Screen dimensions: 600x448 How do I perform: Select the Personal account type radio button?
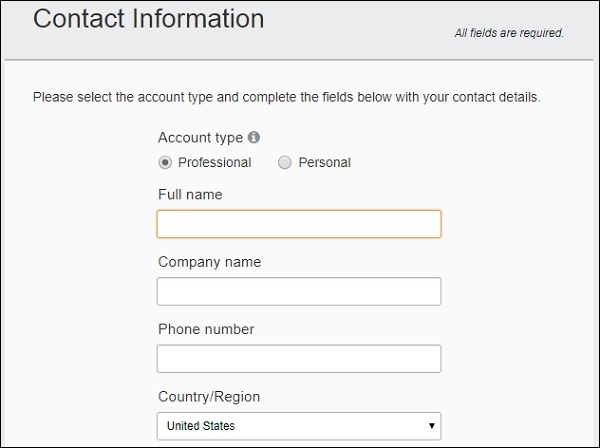[x=285, y=162]
